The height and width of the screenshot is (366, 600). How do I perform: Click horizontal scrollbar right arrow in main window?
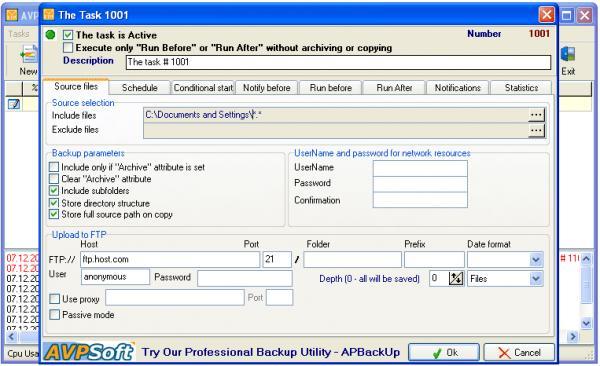tap(573, 337)
